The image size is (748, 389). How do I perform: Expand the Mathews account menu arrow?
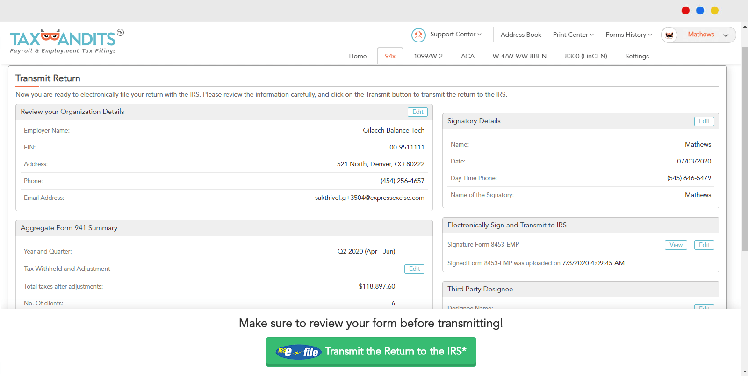pos(726,35)
